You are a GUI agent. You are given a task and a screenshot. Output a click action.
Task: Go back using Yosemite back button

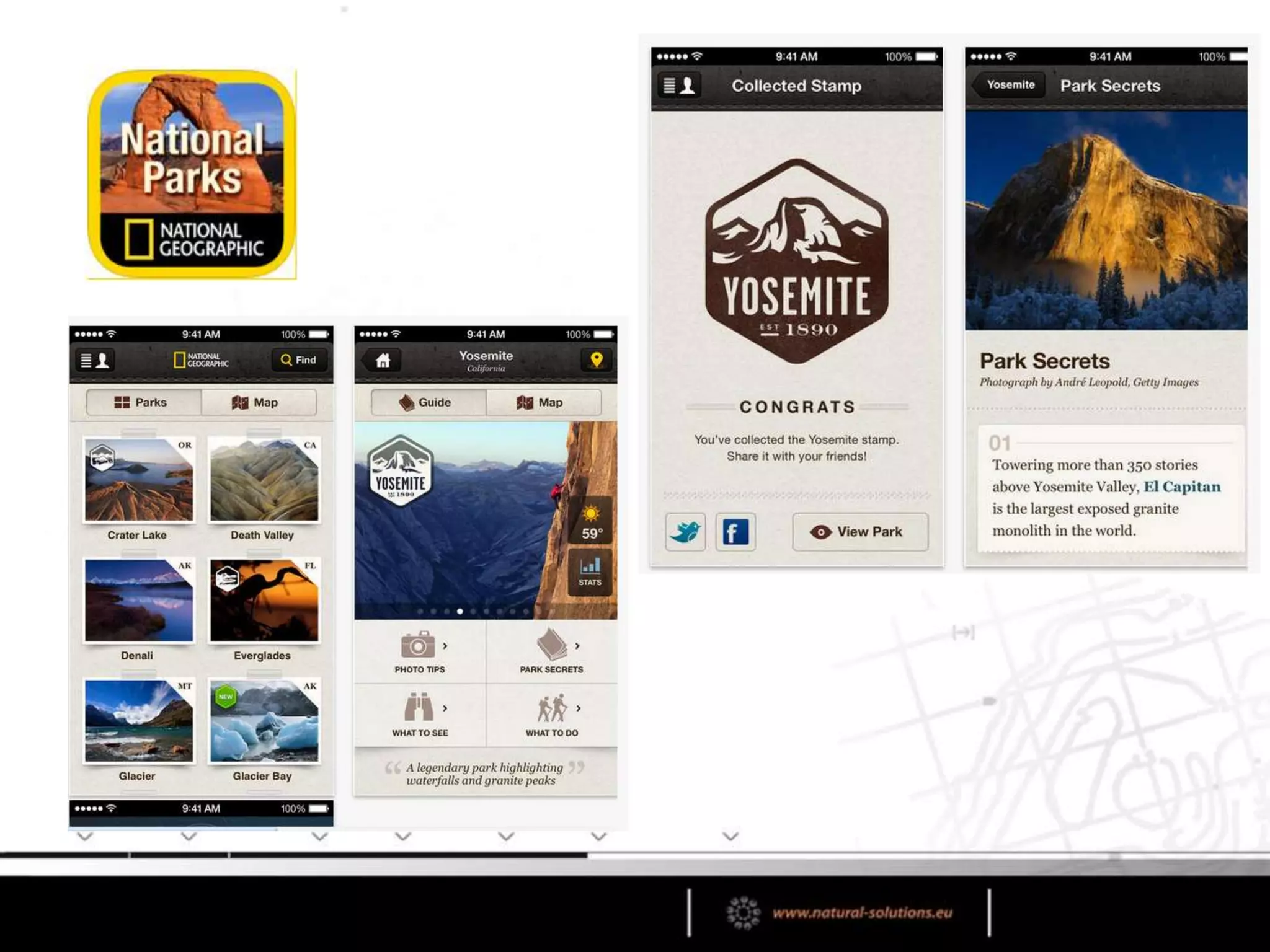coord(1009,85)
